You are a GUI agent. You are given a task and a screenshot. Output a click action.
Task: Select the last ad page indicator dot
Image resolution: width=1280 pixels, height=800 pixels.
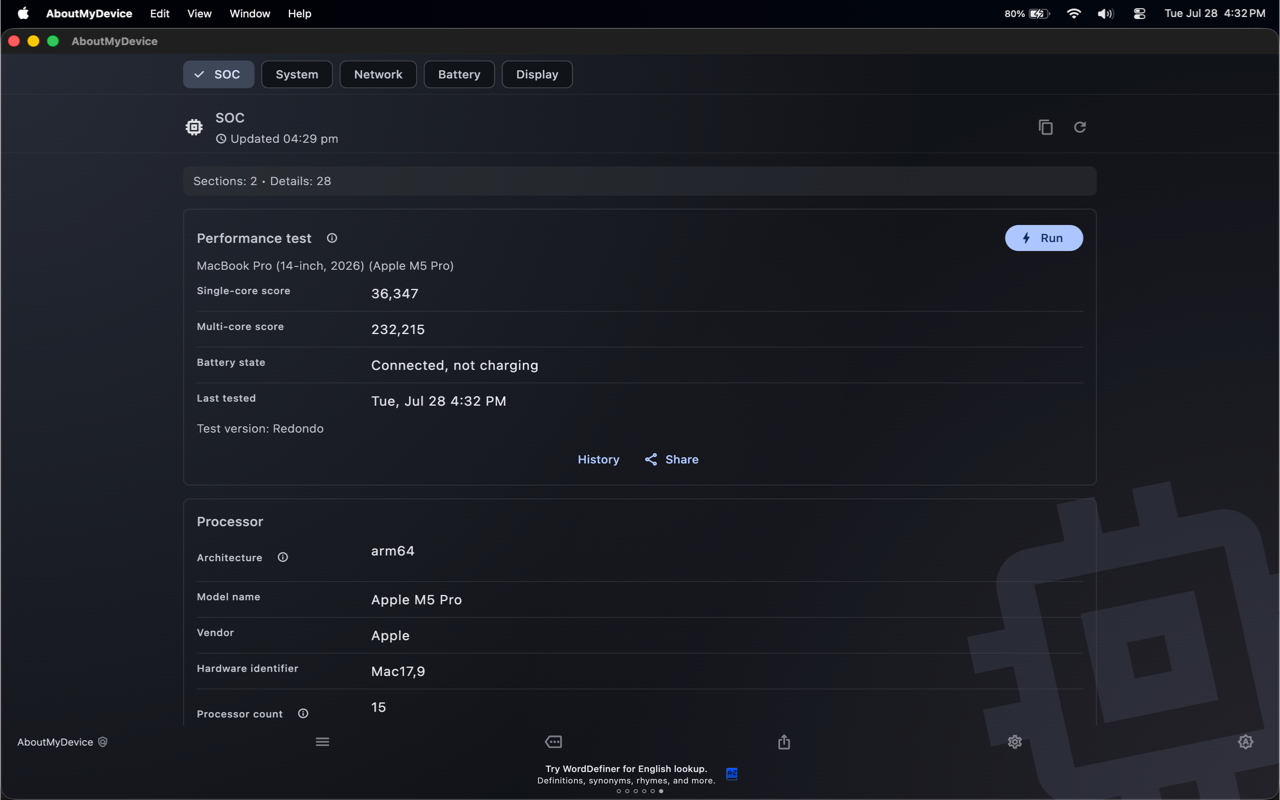coord(661,791)
